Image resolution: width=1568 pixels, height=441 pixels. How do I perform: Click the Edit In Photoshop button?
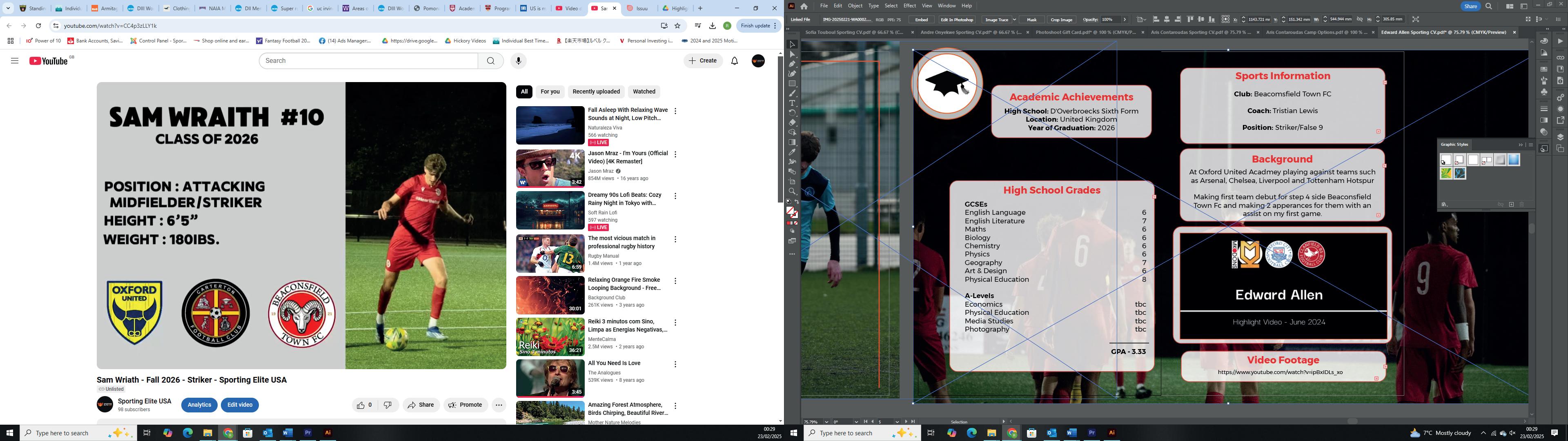pyautogui.click(x=957, y=20)
